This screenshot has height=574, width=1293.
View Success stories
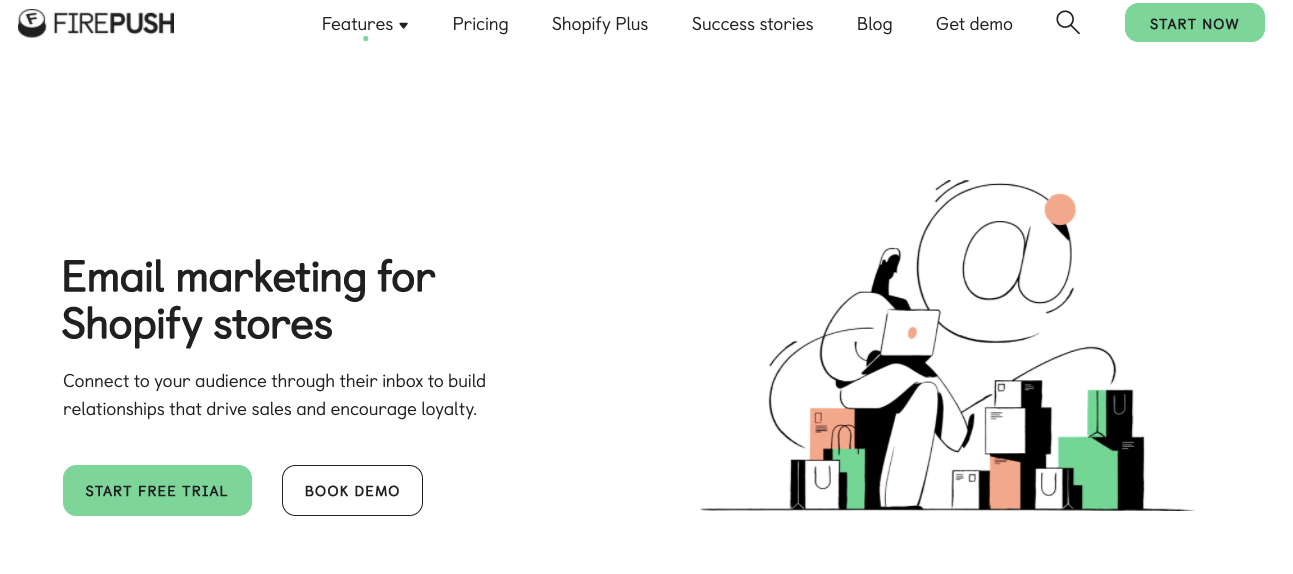pyautogui.click(x=753, y=24)
